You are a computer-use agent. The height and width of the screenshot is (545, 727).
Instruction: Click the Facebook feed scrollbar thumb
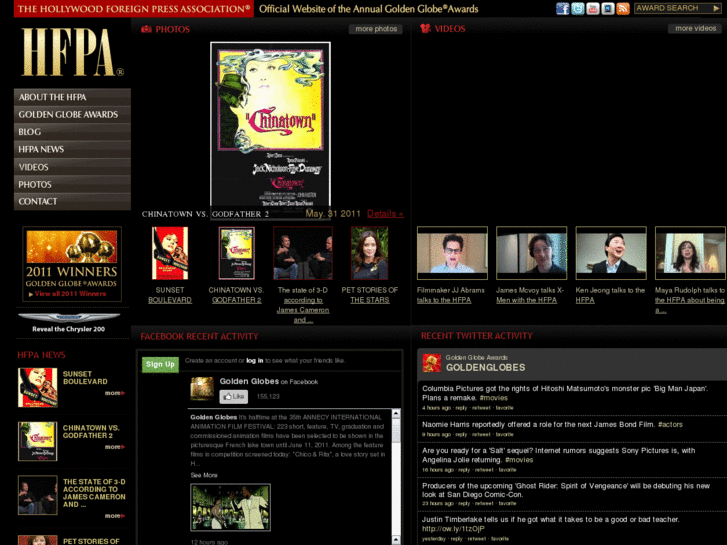(396, 430)
